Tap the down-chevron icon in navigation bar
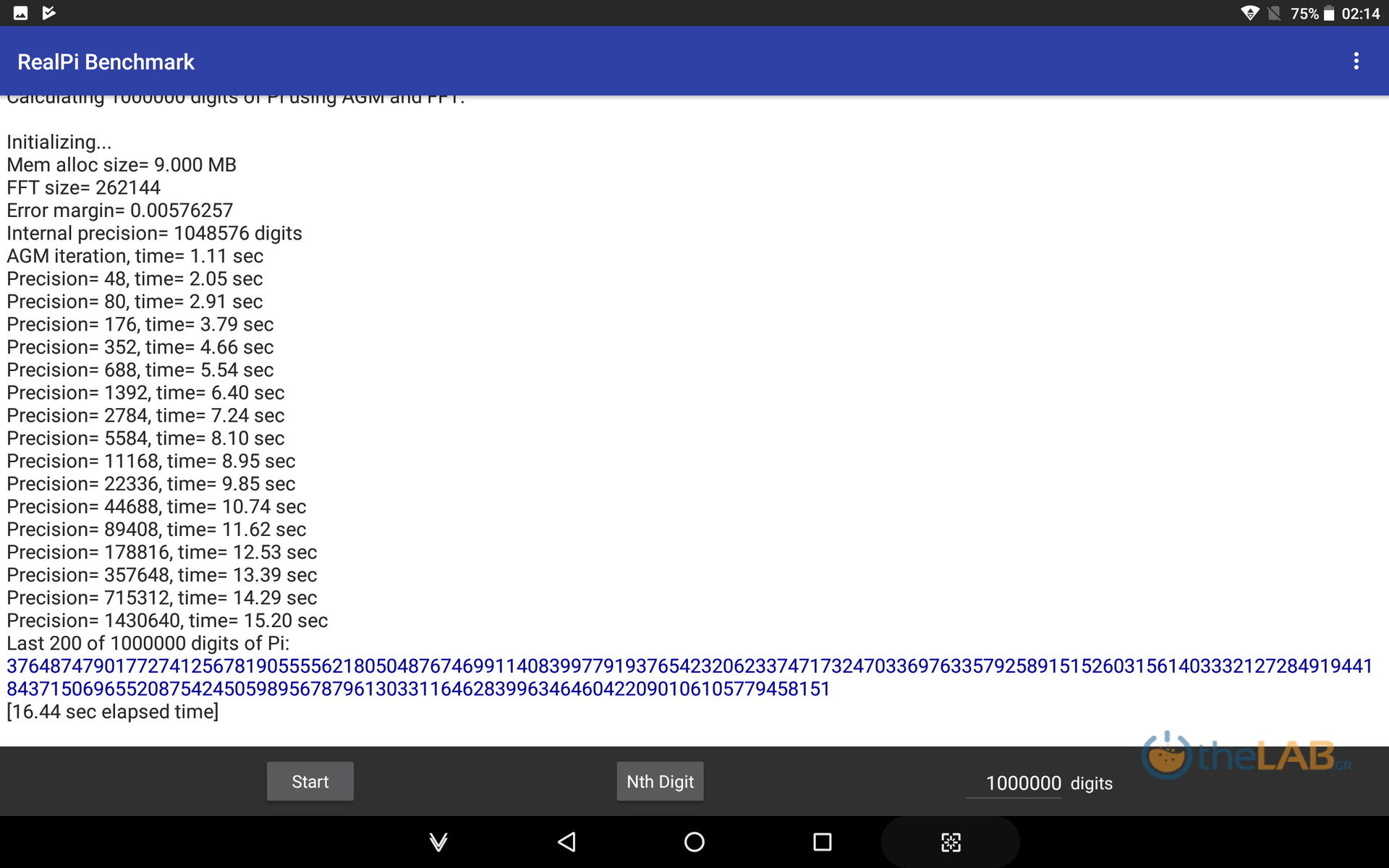This screenshot has height=868, width=1389. (x=438, y=842)
